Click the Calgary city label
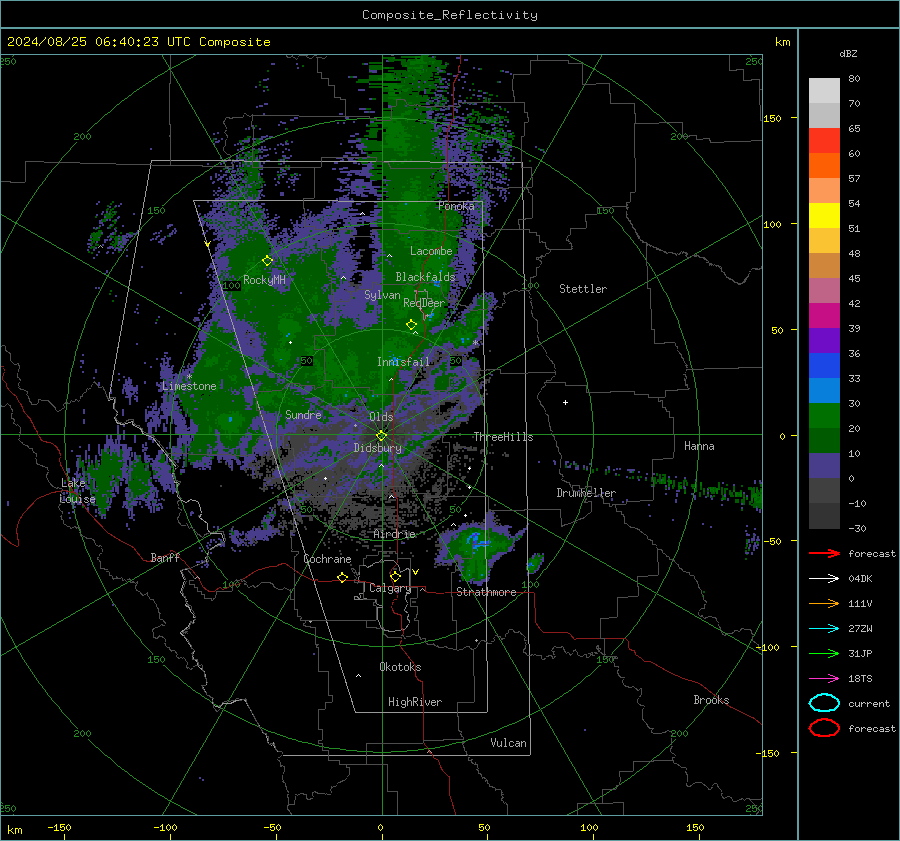 pos(390,588)
